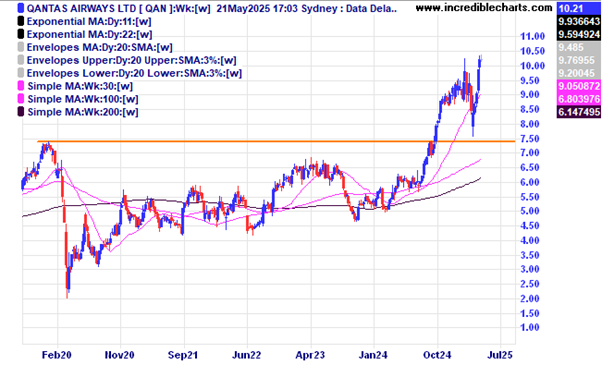Select the Exponential MA:Dy:11:[w] legend label
The height and width of the screenshot is (365, 602).
89,21
